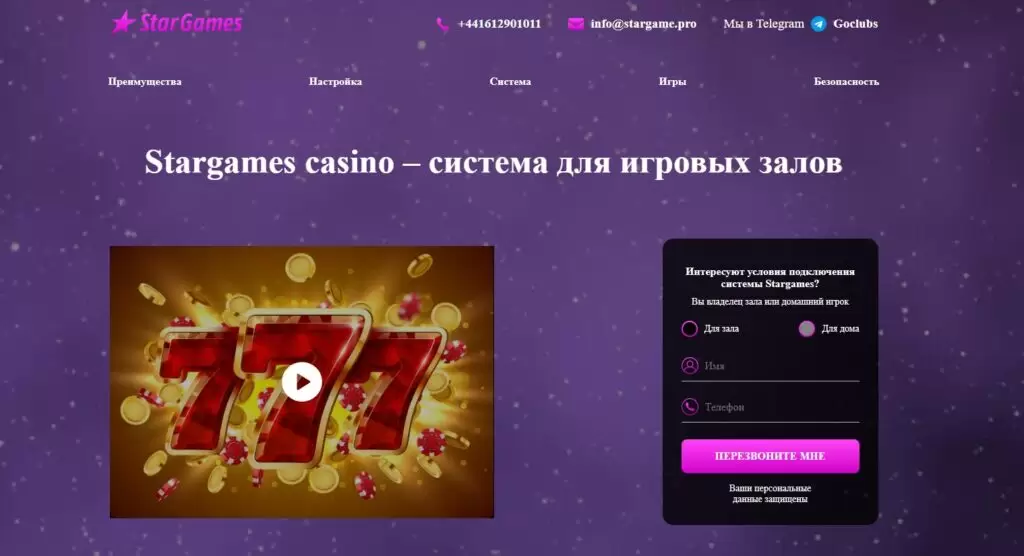Click the pink envelope email icon
The image size is (1024, 556).
point(575,24)
